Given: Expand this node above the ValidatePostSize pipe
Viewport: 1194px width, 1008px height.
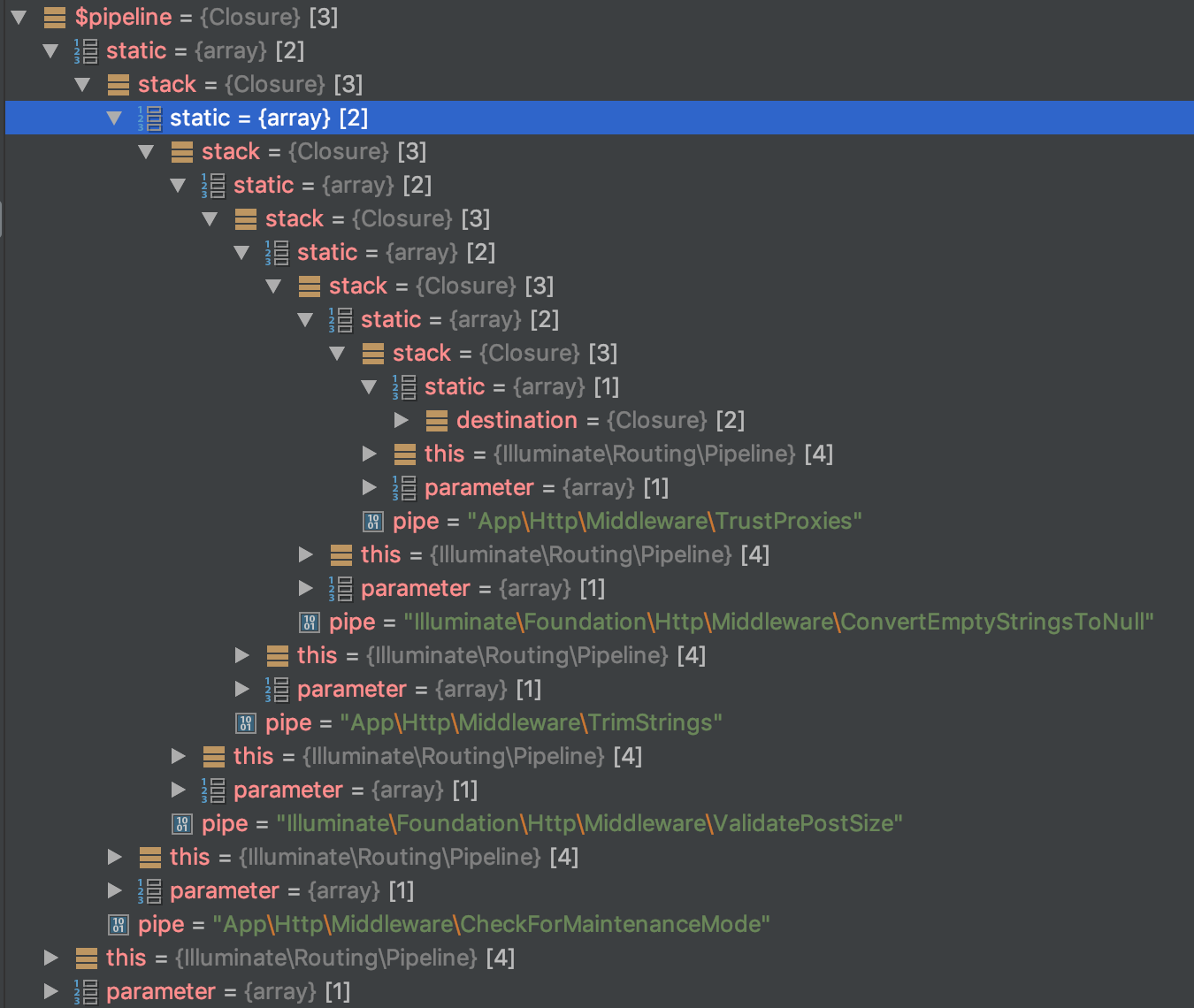Looking at the screenshot, I should click(x=178, y=756).
